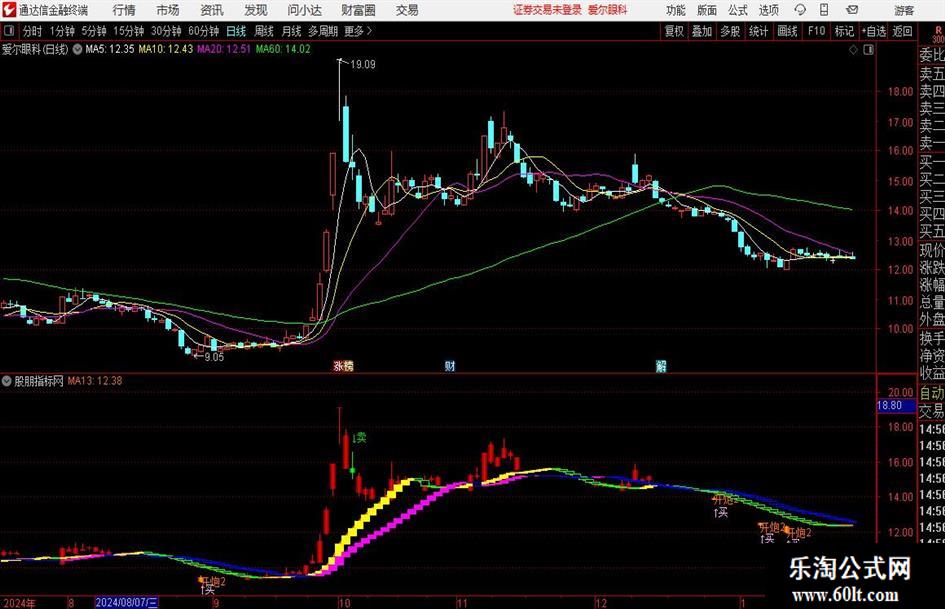Click the 涨榜 event marker below the chart
This screenshot has width=945, height=609.
344,366
